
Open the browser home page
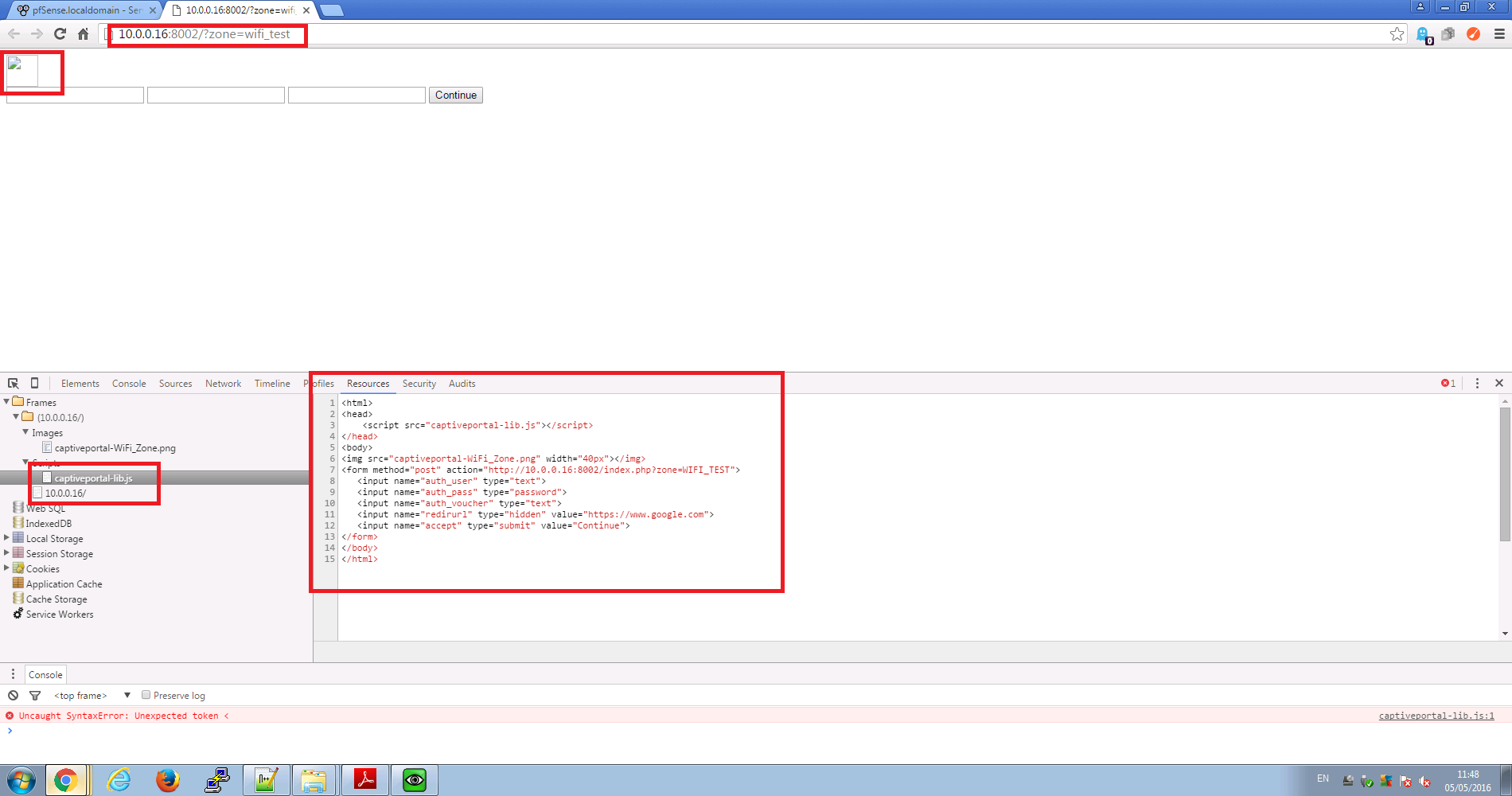pos(83,33)
